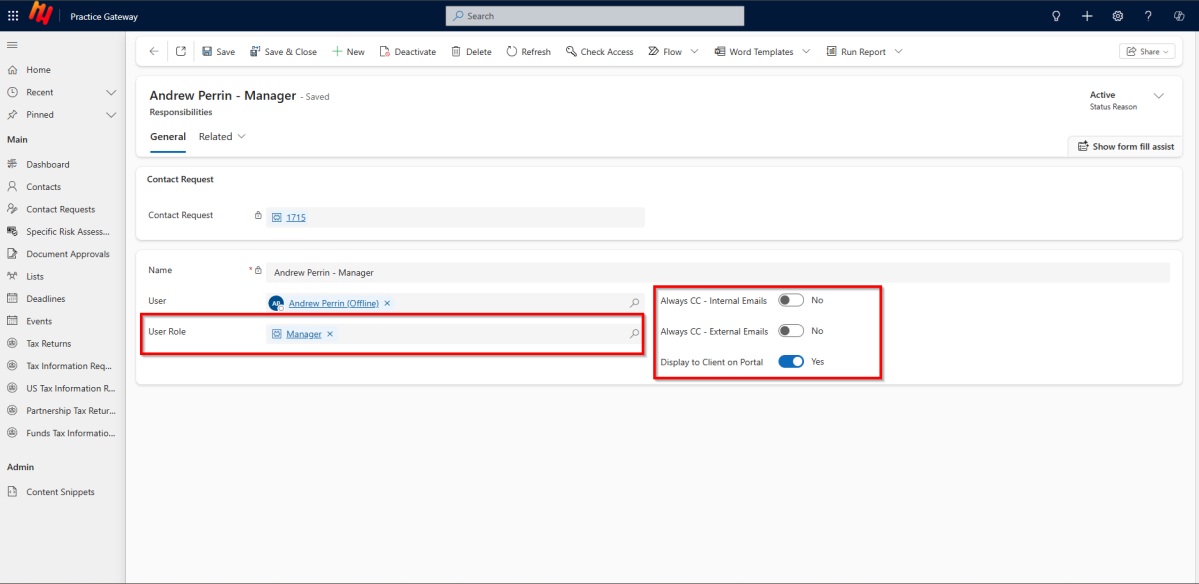Click the Save toolbar button
The width and height of the screenshot is (1199, 584).
(219, 51)
